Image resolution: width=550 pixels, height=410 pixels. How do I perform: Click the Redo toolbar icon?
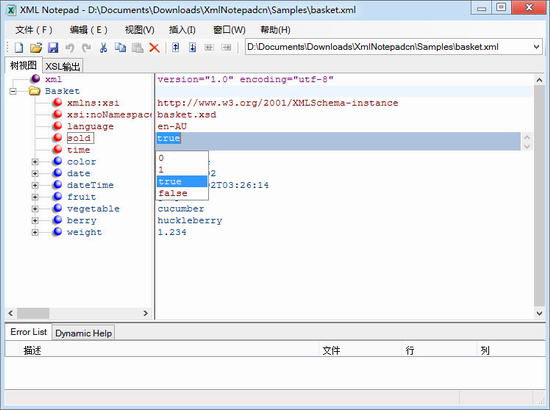86,47
